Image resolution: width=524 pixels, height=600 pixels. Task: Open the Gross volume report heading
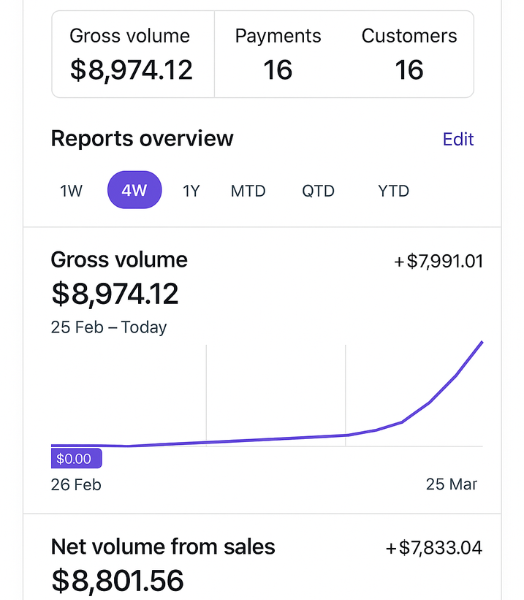click(119, 260)
